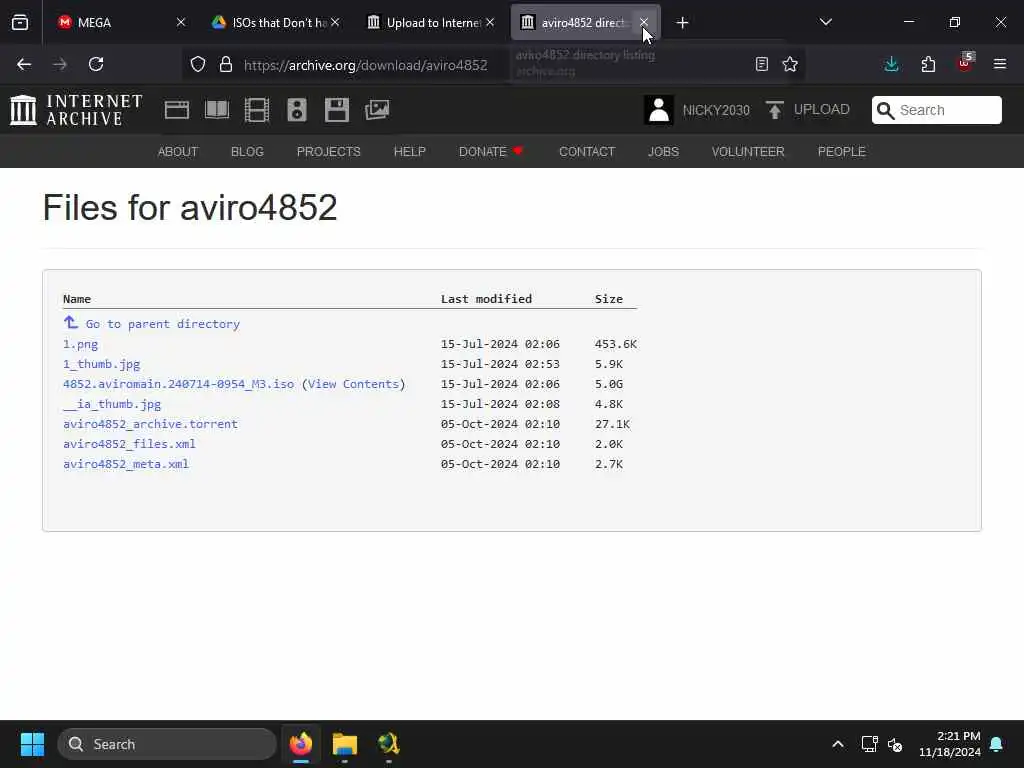
Task: Click the Windows taskbar Search box
Action: [x=167, y=744]
